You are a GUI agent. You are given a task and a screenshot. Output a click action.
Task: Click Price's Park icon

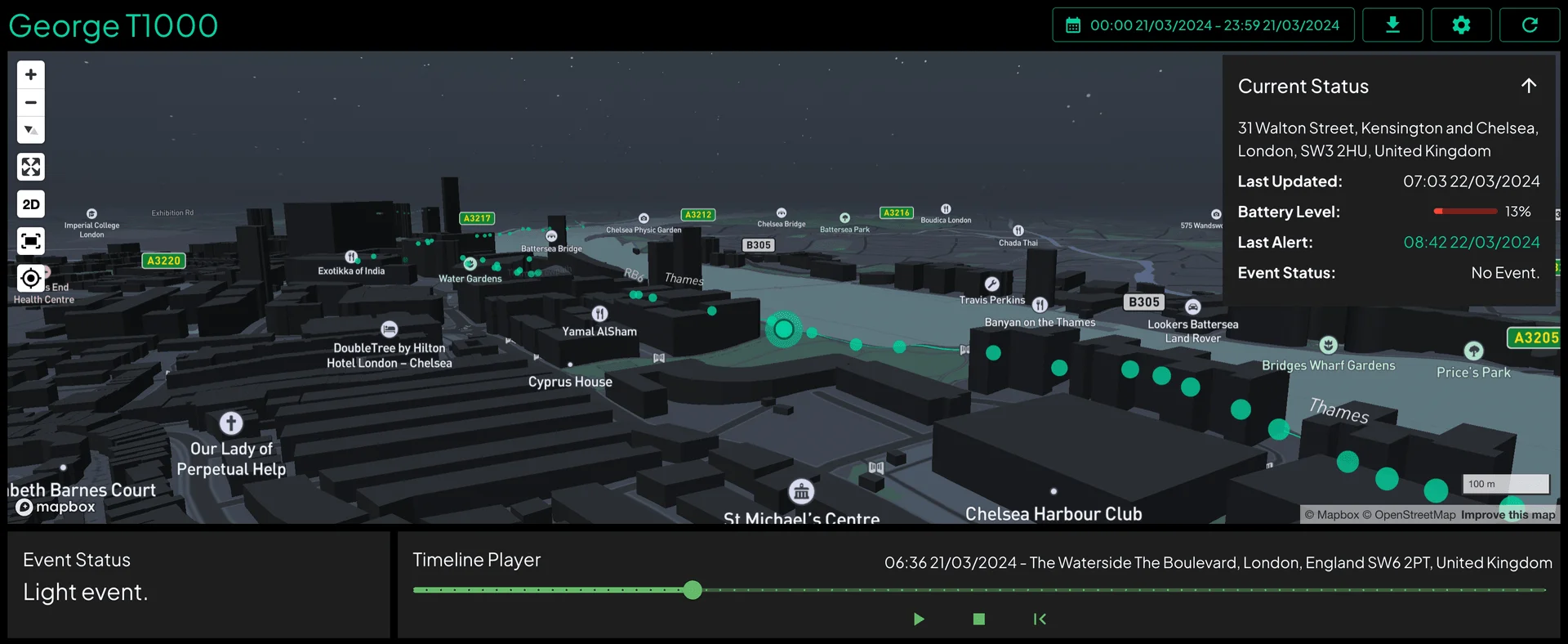click(x=1473, y=351)
